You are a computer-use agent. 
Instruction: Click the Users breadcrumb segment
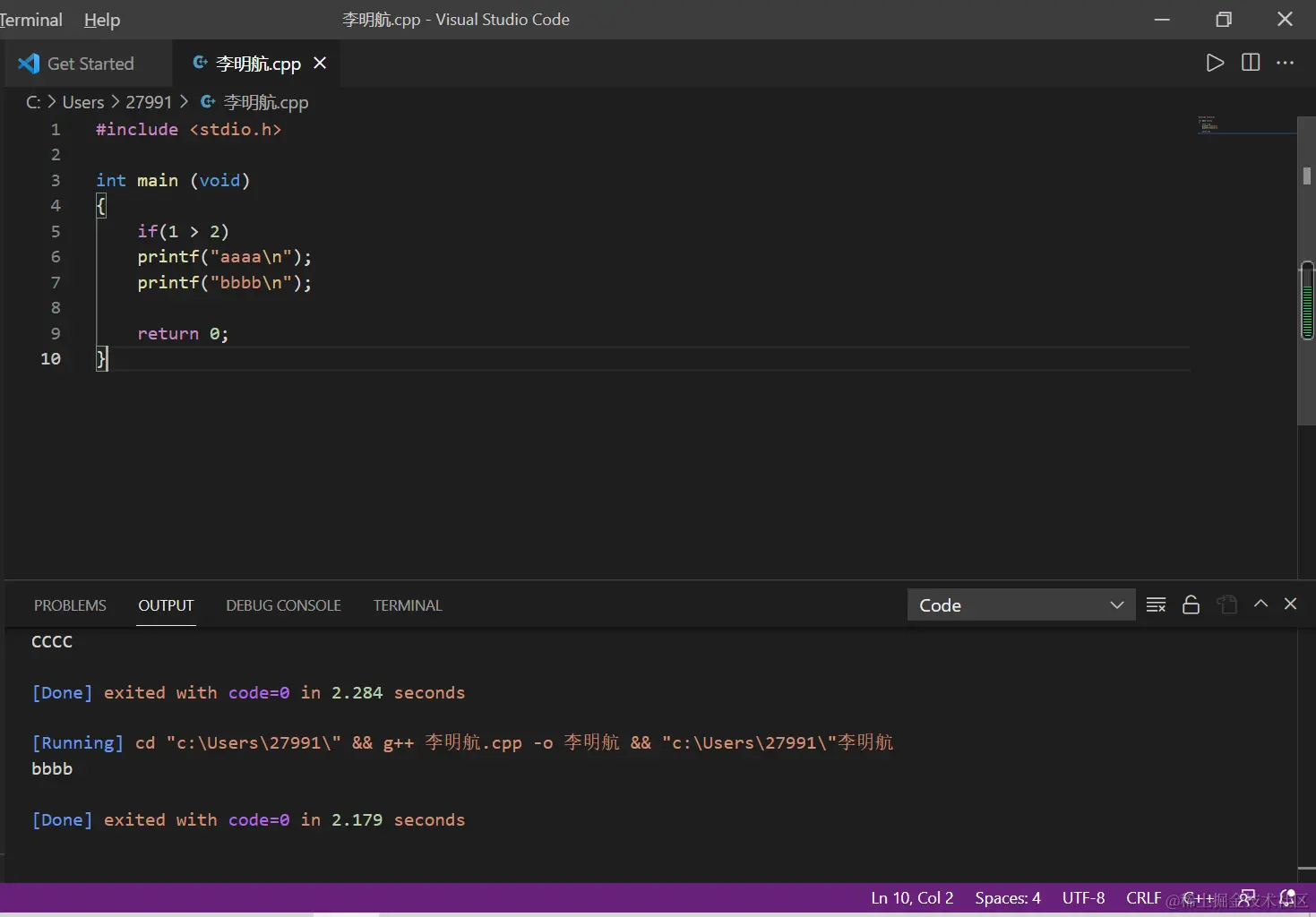pyautogui.click(x=83, y=102)
